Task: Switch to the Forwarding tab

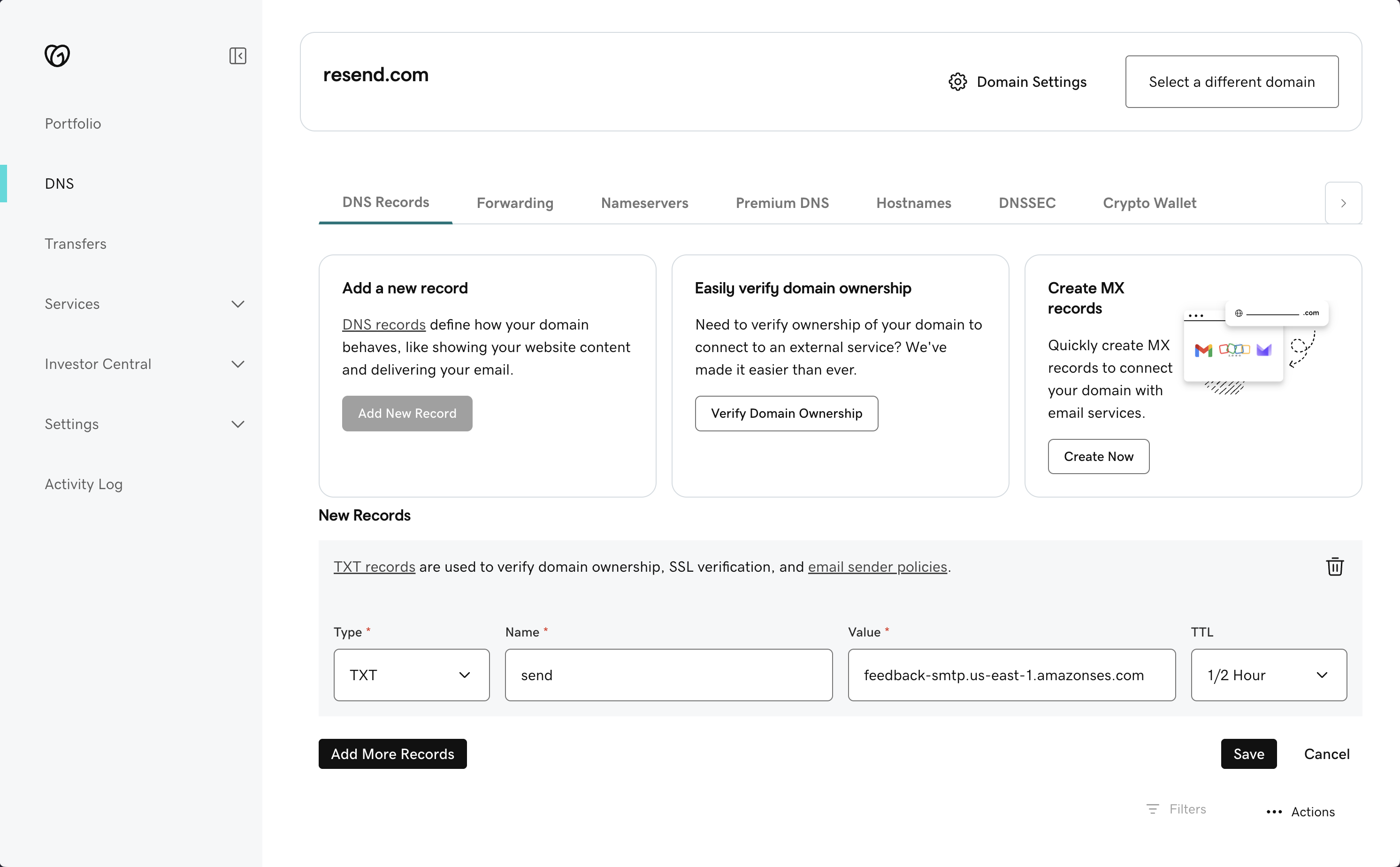Action: click(514, 203)
